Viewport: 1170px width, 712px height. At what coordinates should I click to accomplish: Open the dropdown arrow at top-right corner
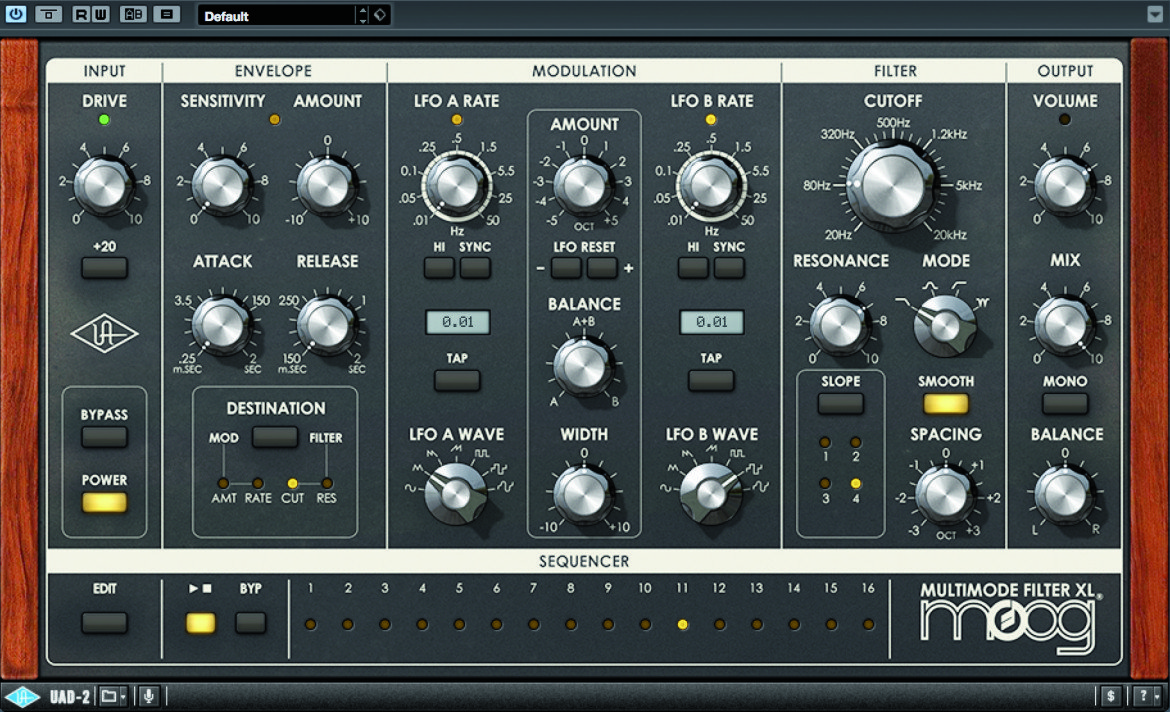click(1154, 14)
